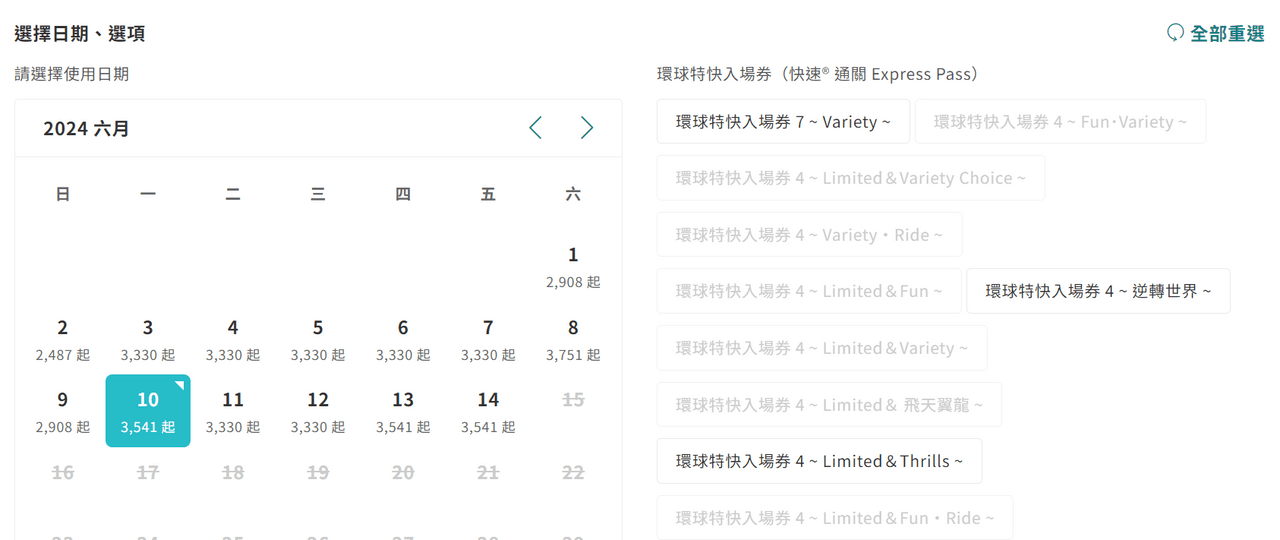The height and width of the screenshot is (540, 1280).
Task: Select June 8 priced 3,751
Action: coord(573,339)
